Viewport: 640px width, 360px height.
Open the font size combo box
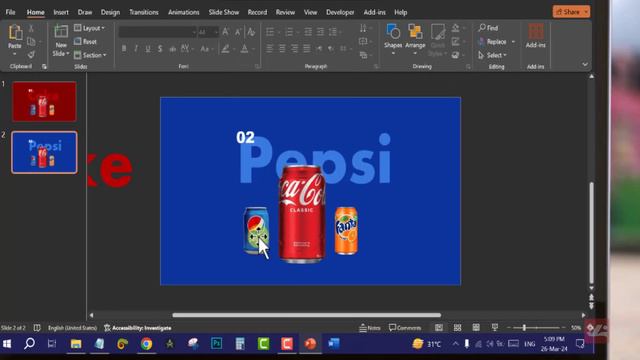tap(209, 32)
